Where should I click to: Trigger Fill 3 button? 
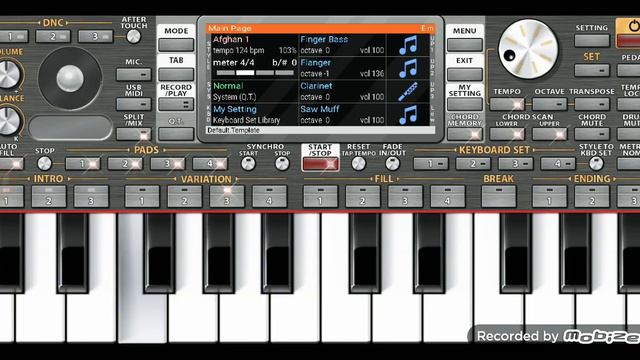(405, 197)
